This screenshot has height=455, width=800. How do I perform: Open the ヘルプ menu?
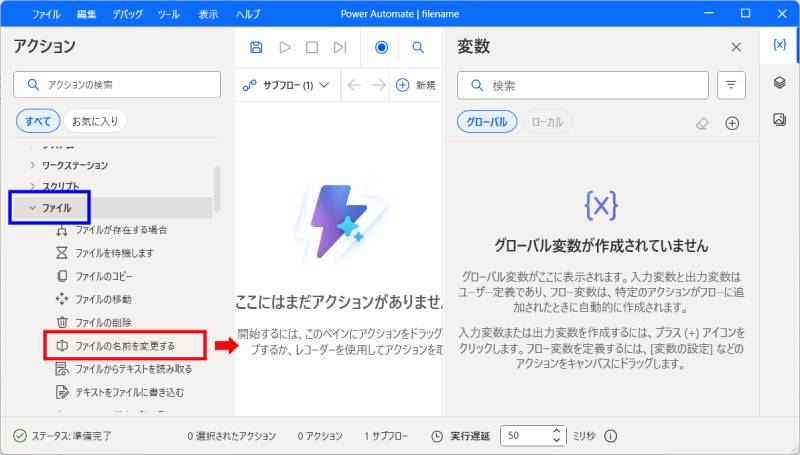248,14
